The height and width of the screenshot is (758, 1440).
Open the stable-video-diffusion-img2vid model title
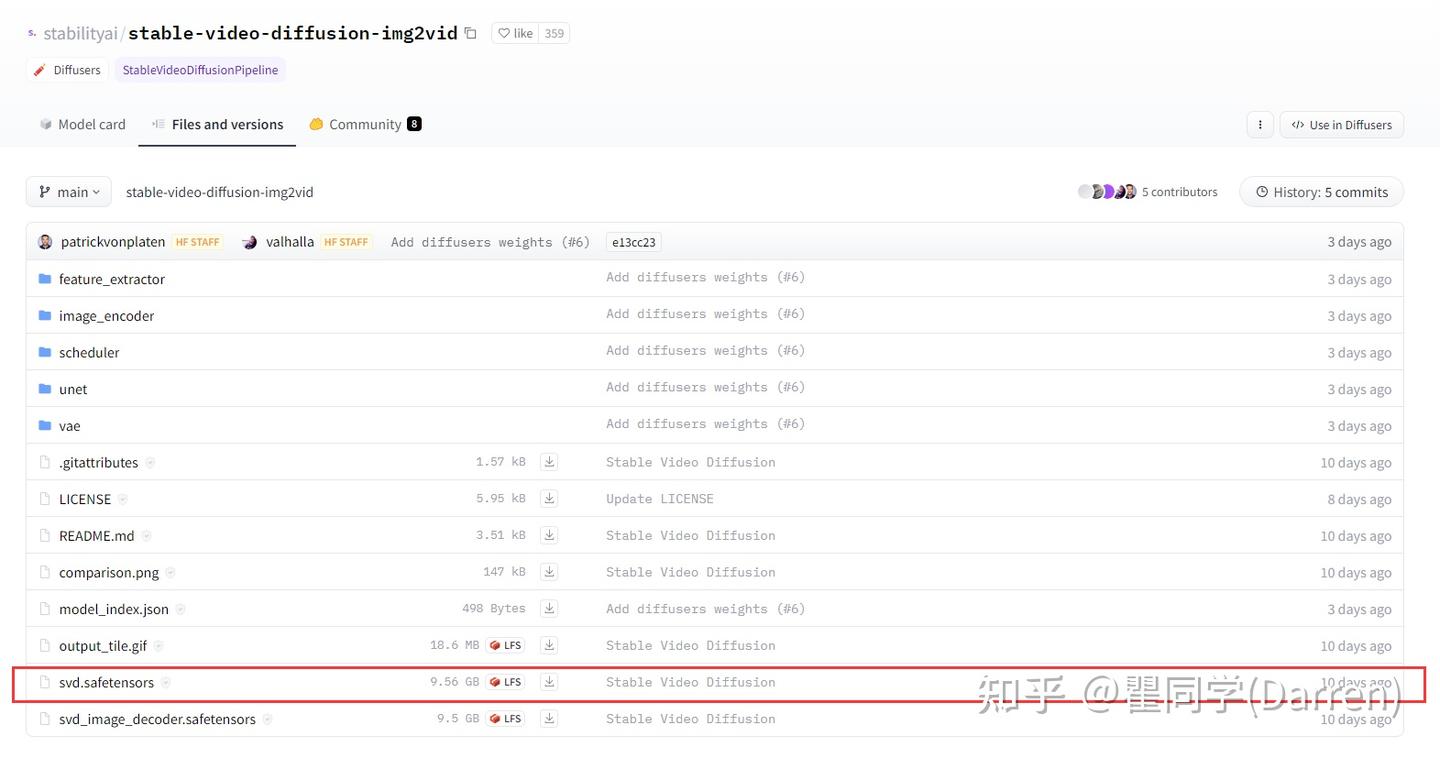click(293, 33)
